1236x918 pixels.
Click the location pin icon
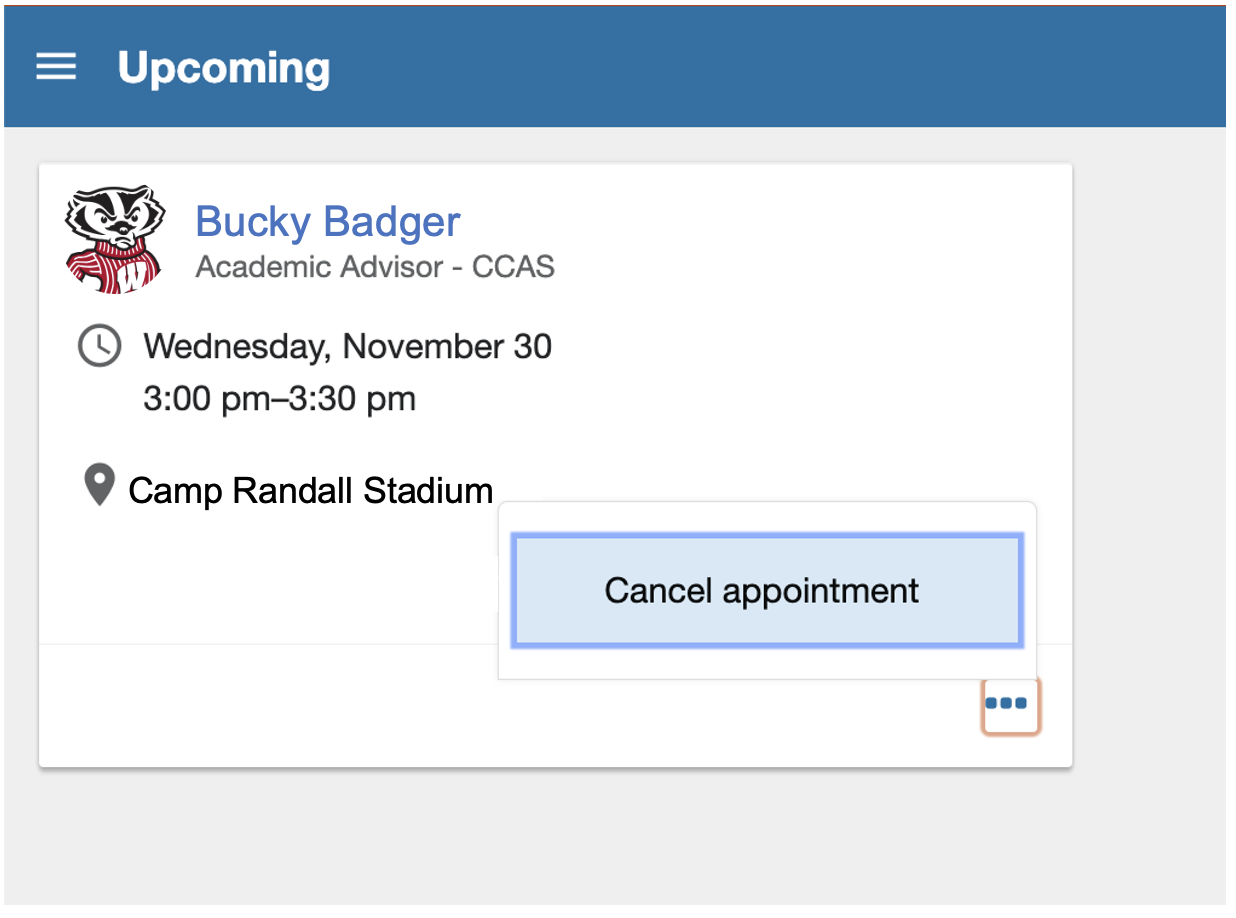pyautogui.click(x=98, y=486)
